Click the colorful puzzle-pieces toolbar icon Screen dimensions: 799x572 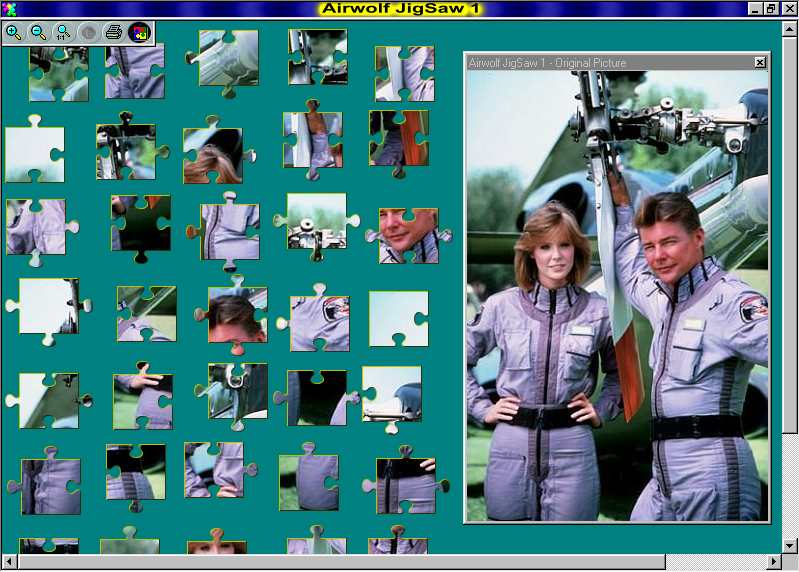tap(139, 33)
